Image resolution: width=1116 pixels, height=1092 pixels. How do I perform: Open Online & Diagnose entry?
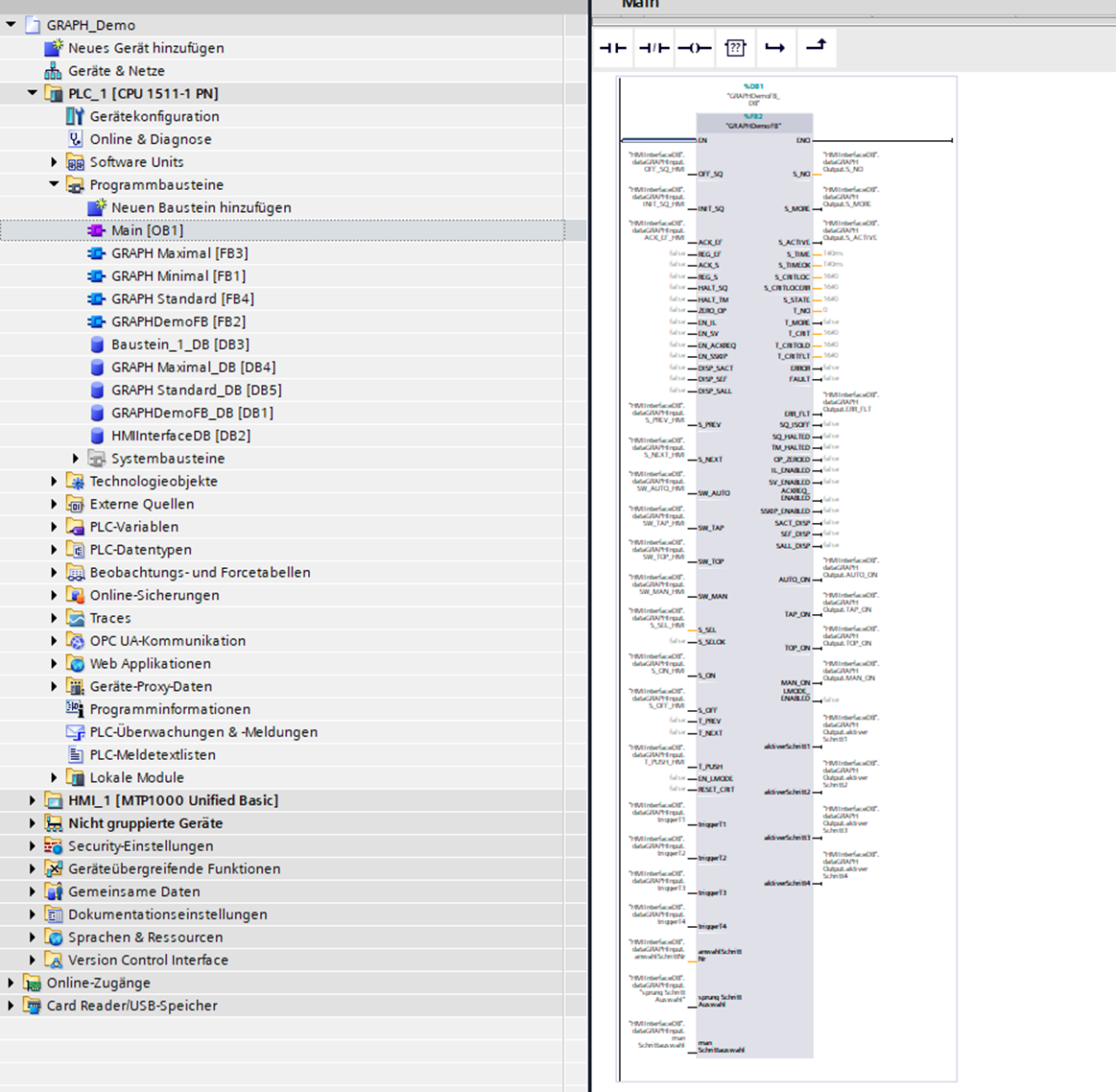click(x=150, y=139)
